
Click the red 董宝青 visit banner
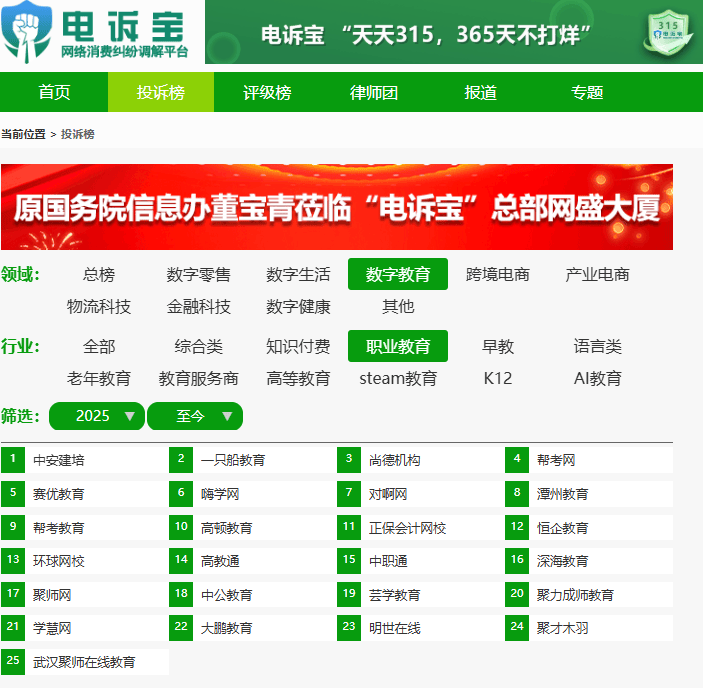tap(336, 207)
